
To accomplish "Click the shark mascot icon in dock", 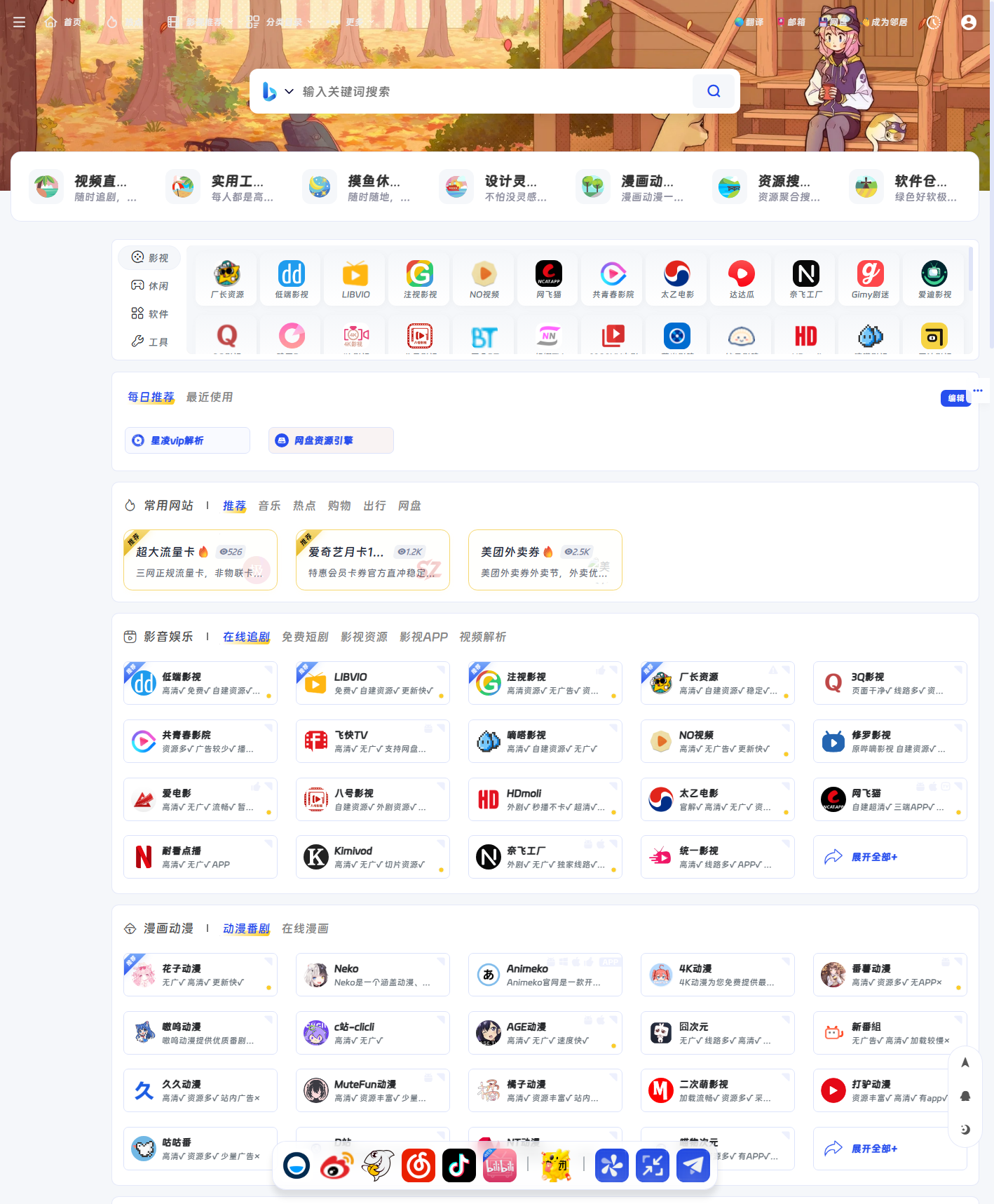I will pyautogui.click(x=378, y=1165).
